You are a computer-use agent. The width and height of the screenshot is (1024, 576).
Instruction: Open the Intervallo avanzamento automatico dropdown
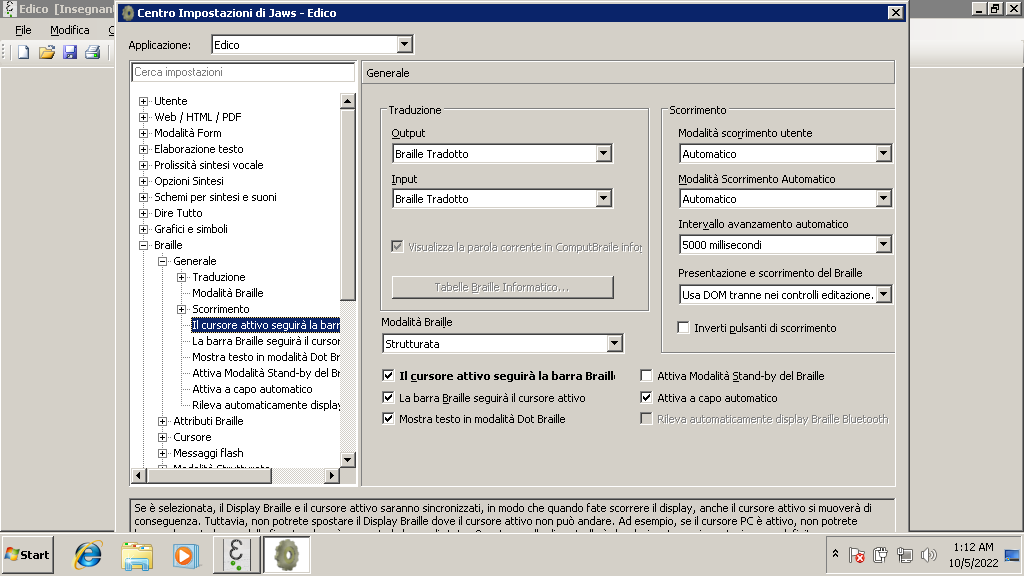coord(883,244)
